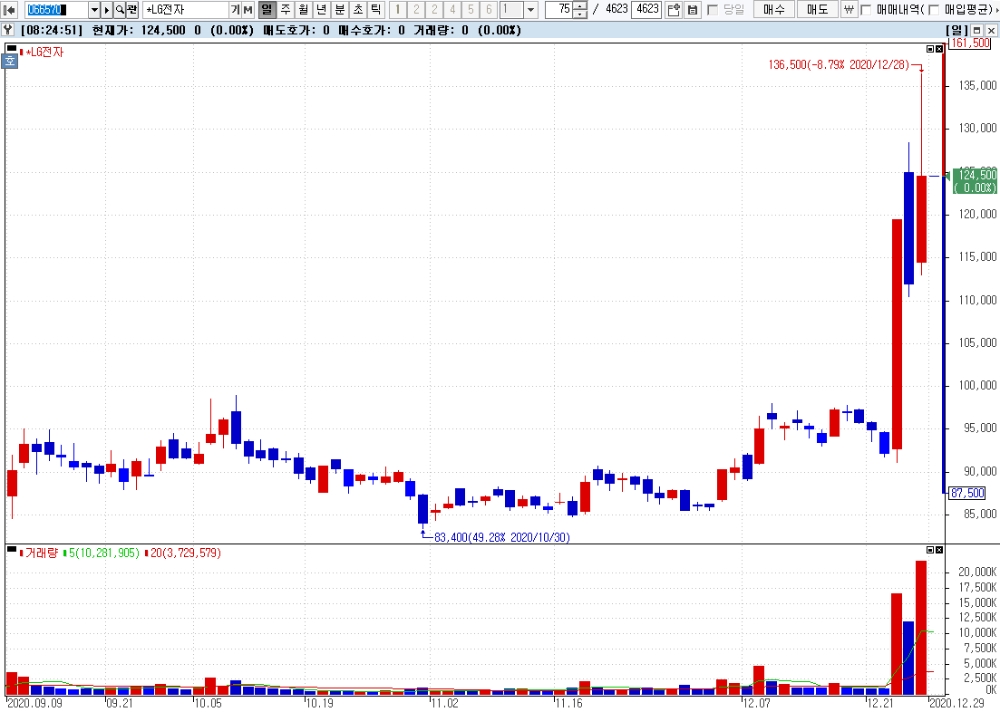Click the 5-day volume average legend
Viewport: 1000px width, 712px height.
pyautogui.click(x=103, y=553)
